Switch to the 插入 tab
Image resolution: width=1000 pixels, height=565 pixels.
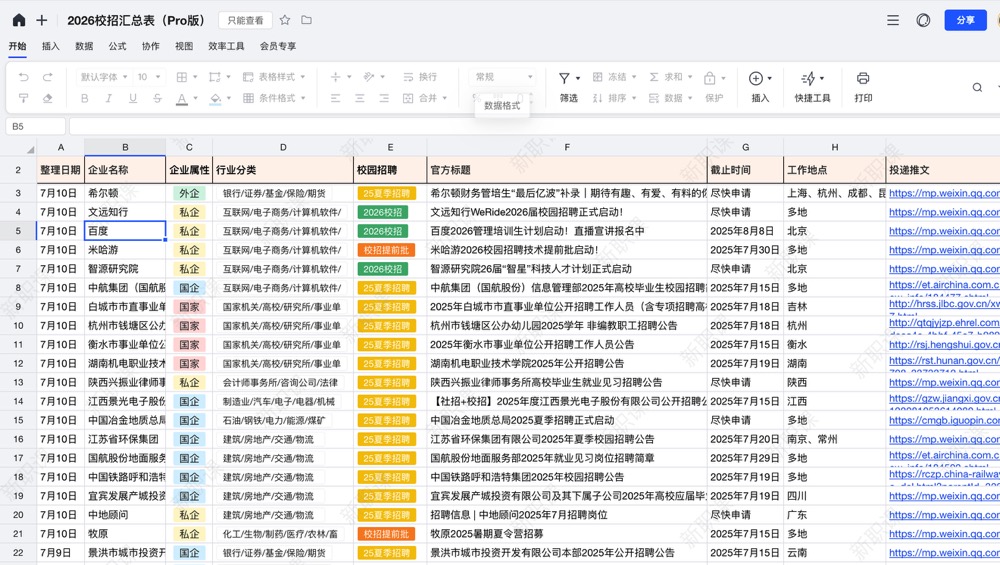pyautogui.click(x=50, y=46)
